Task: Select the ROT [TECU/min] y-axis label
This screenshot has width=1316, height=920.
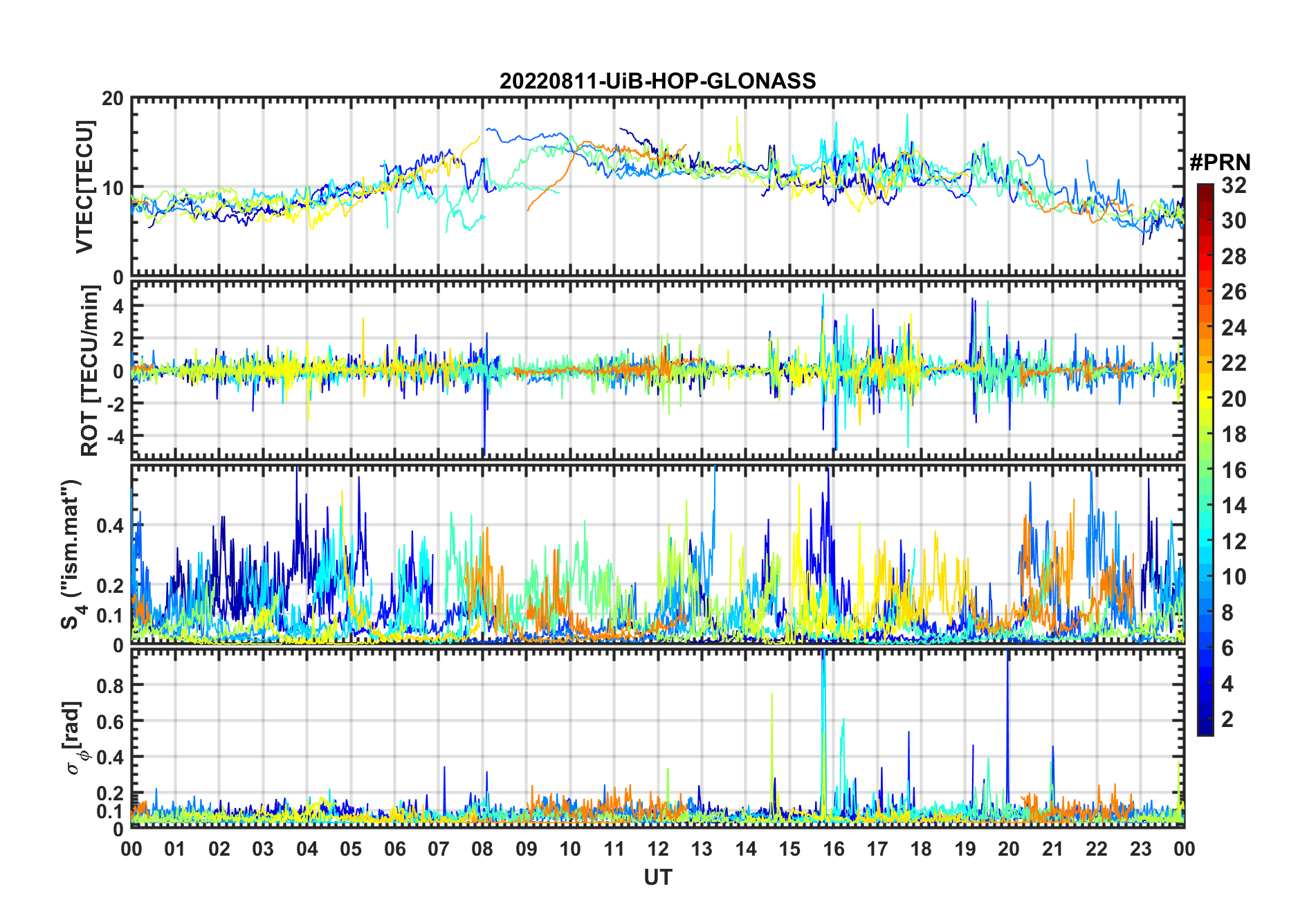Action: [89, 371]
